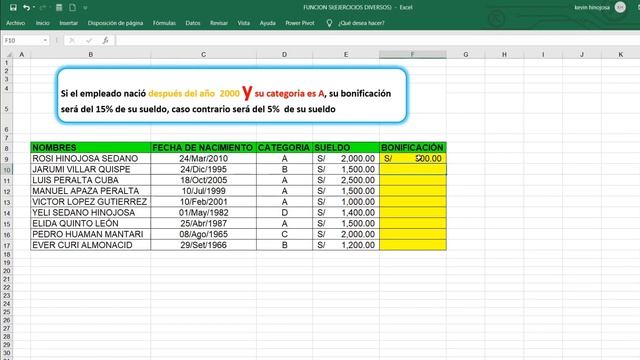Click the kevin hinojosa account avatar

(620, 7)
